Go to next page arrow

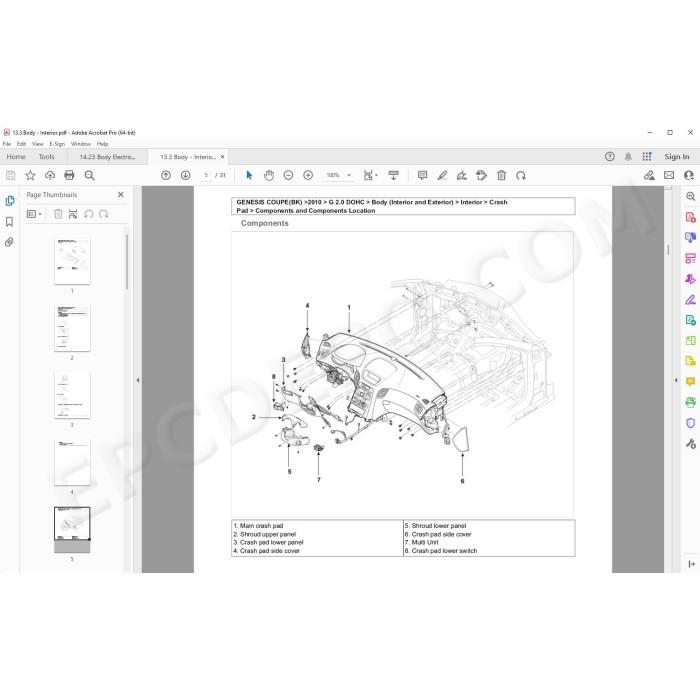[186, 175]
